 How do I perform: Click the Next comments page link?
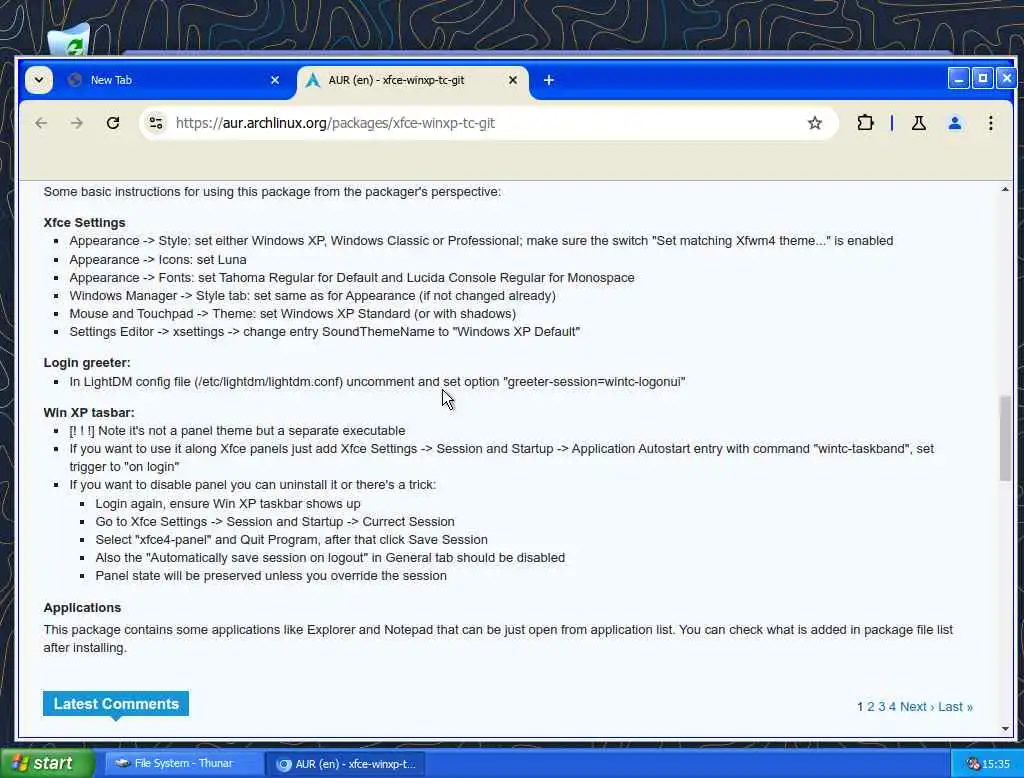[917, 707]
